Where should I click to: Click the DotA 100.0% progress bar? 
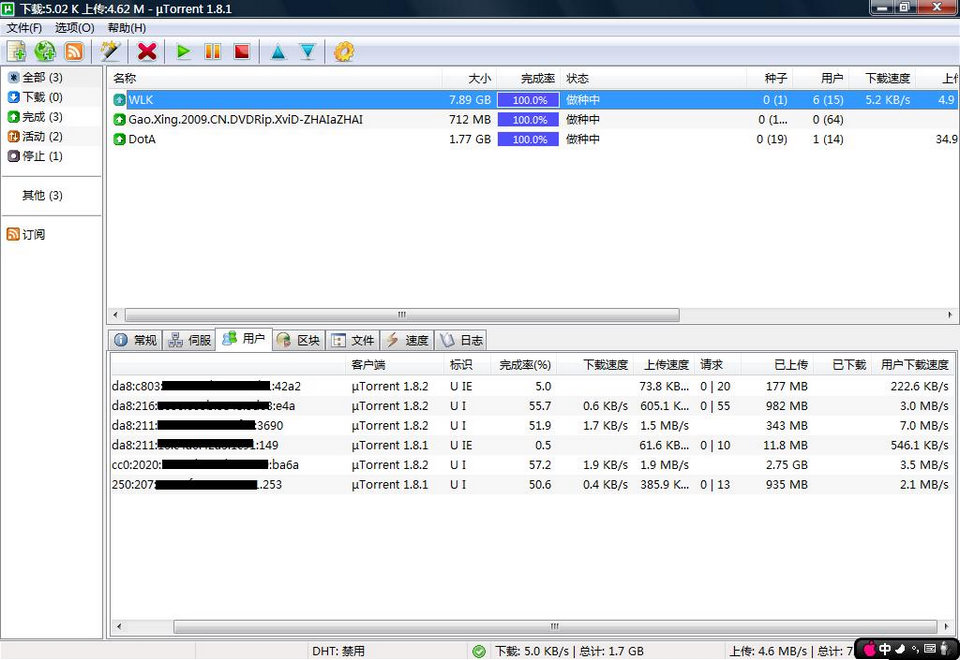528,139
